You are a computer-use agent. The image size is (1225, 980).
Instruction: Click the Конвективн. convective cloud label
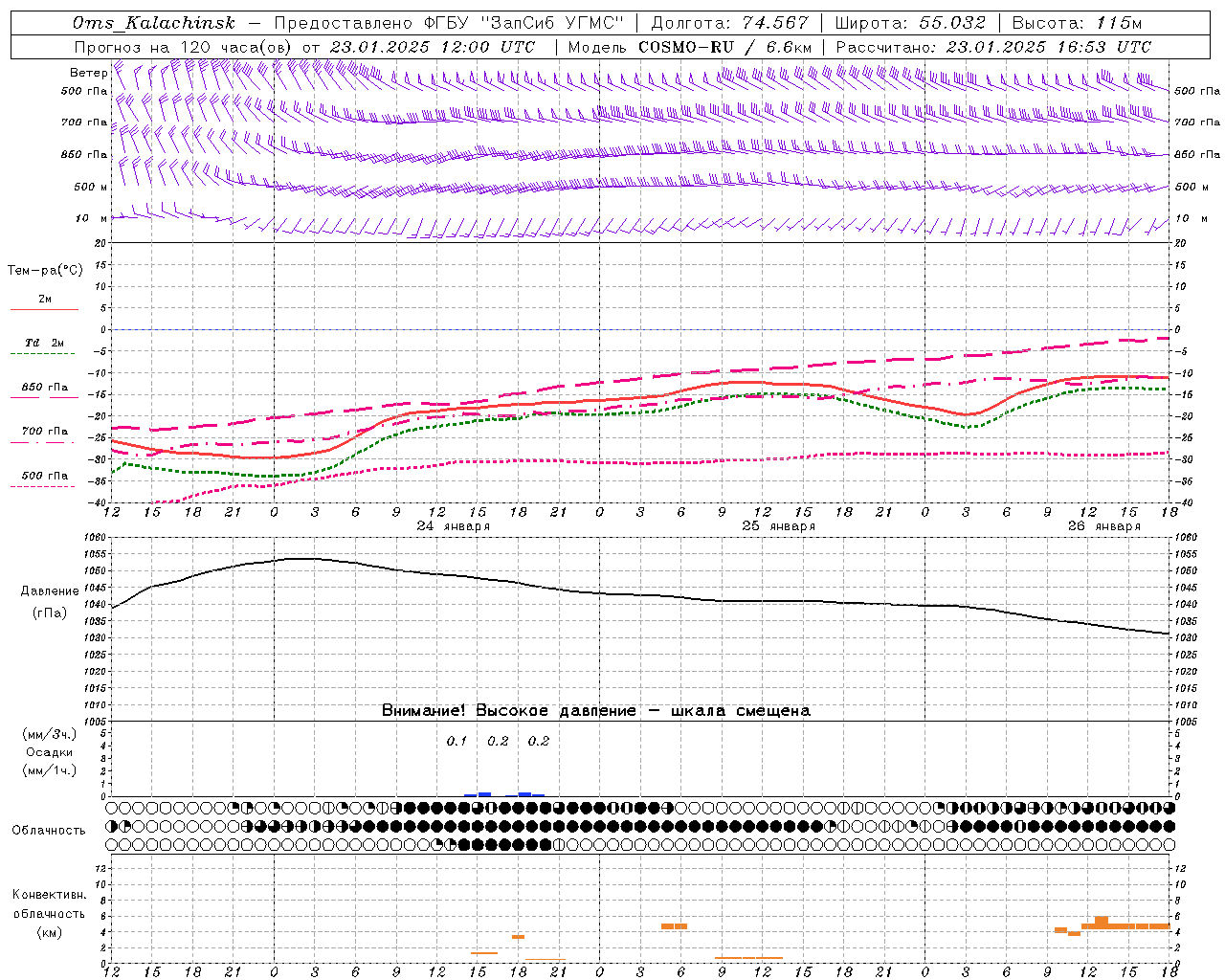tap(49, 895)
